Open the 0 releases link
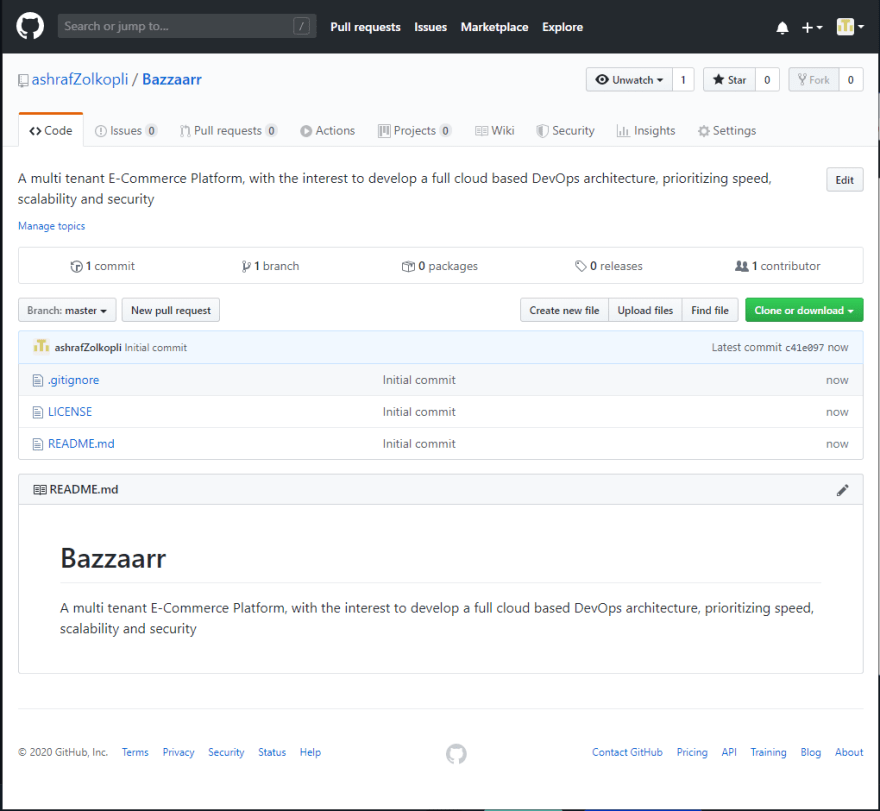Screen dimensions: 880x811 coord(609,266)
